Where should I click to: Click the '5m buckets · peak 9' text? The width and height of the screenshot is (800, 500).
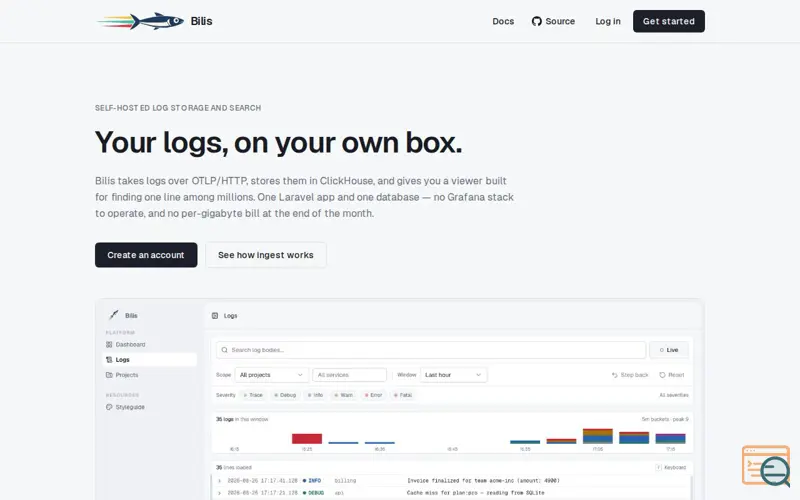pos(665,419)
